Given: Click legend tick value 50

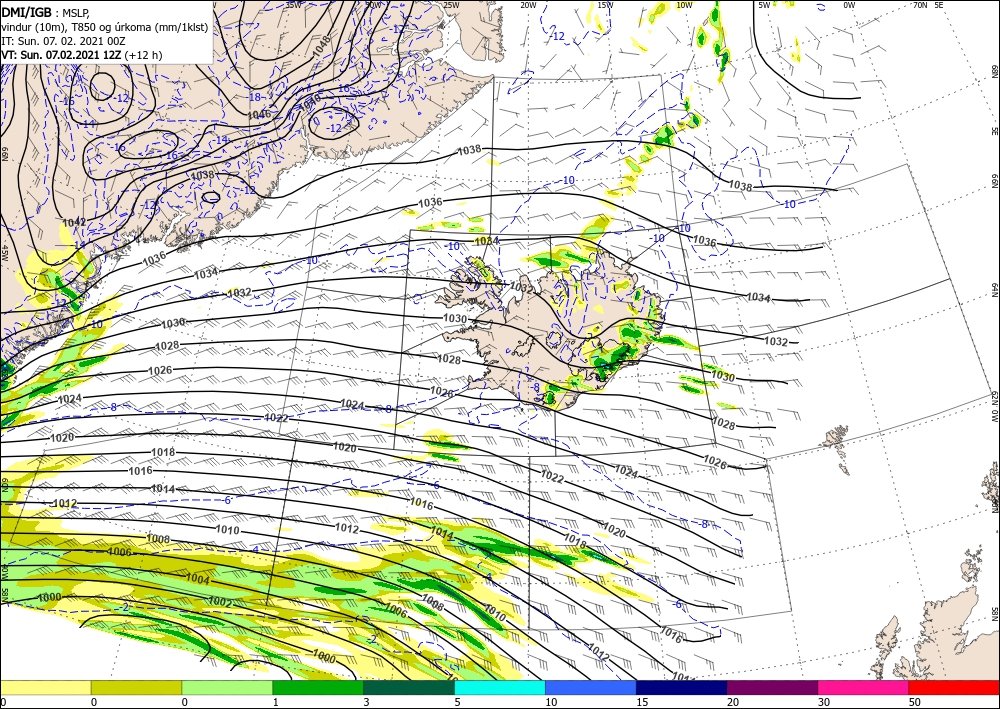Looking at the screenshot, I should point(915,702).
